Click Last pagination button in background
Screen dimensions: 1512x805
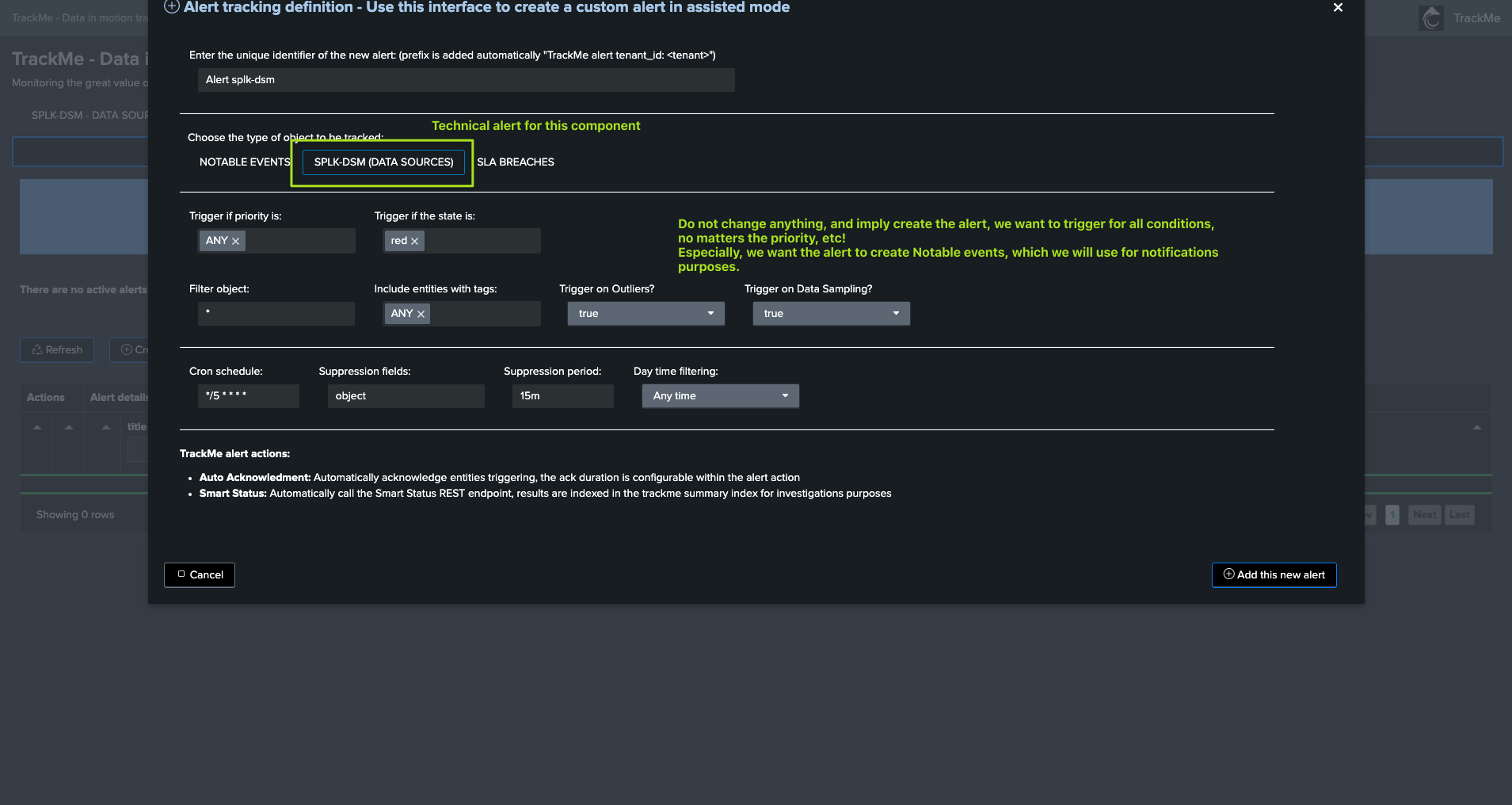point(1459,515)
